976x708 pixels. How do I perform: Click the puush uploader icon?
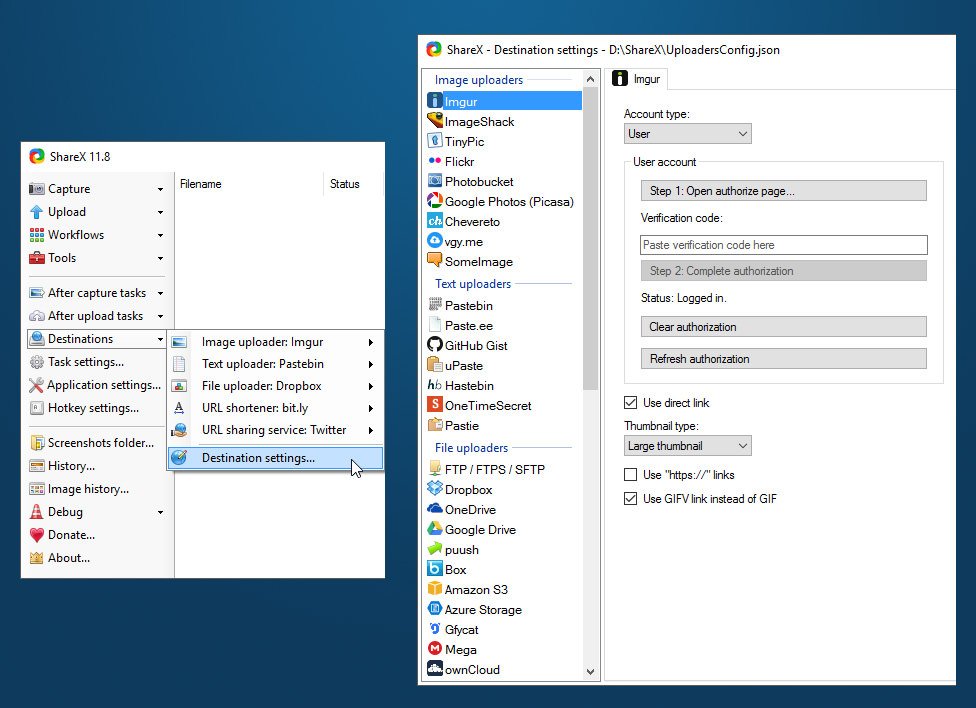tap(435, 549)
